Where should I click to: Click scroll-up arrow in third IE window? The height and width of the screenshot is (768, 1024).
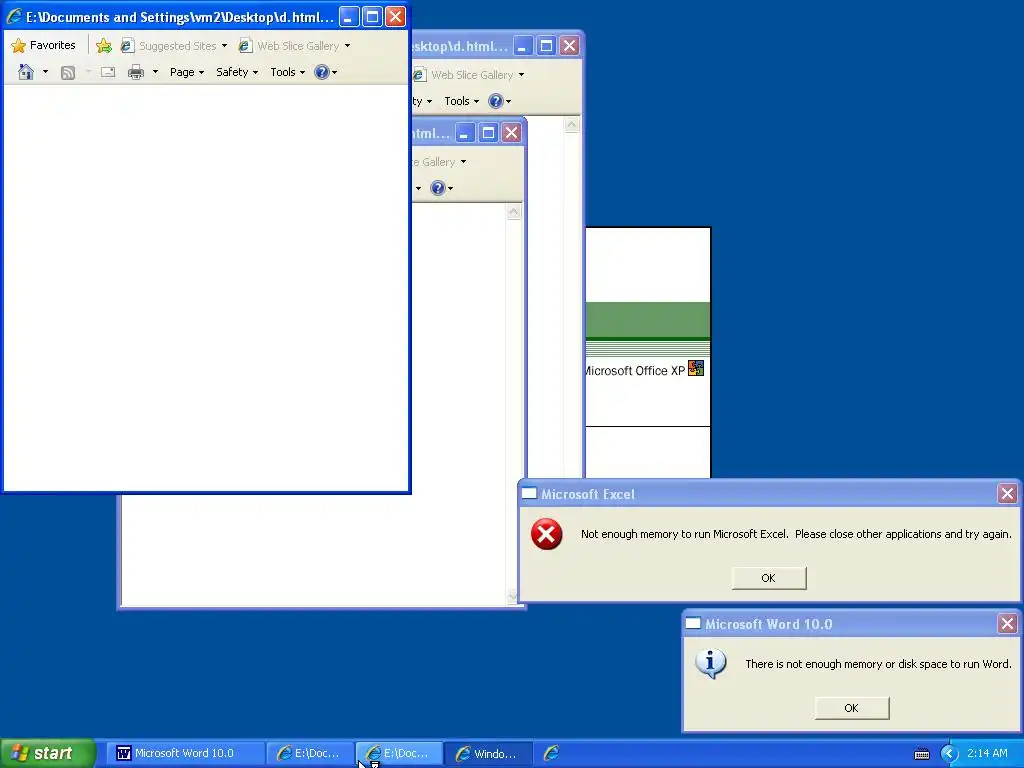click(x=514, y=212)
